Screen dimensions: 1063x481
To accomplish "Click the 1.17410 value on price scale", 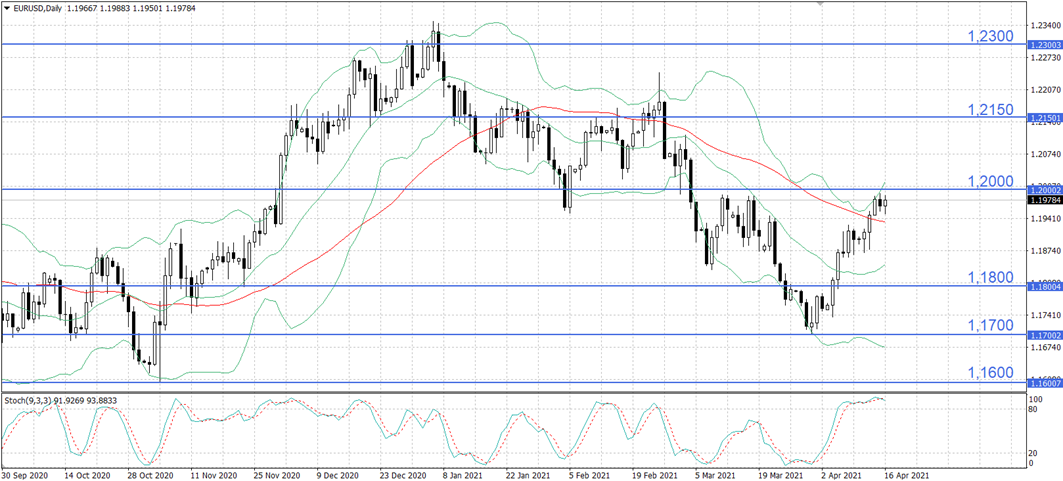I will coord(1045,315).
